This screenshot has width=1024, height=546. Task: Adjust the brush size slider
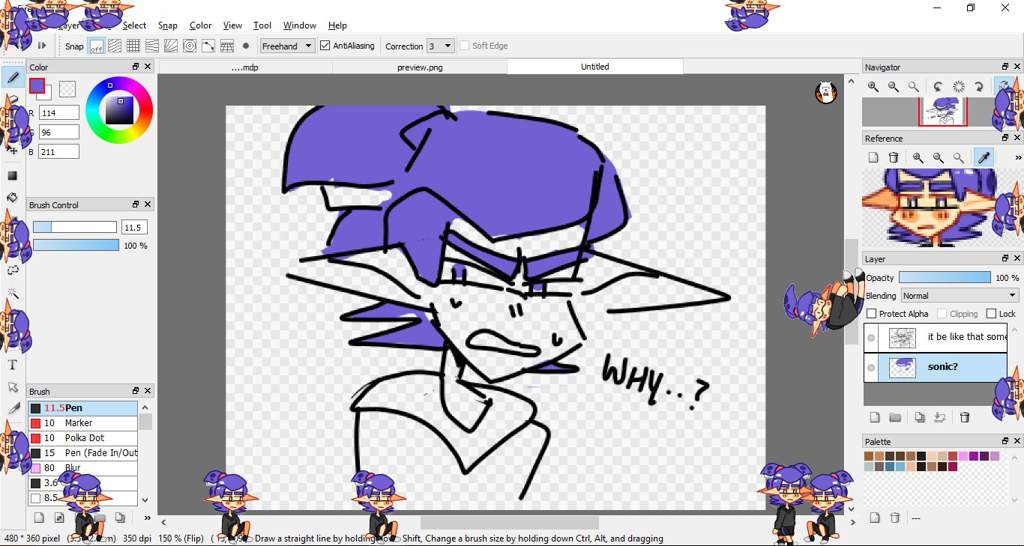(x=74, y=227)
